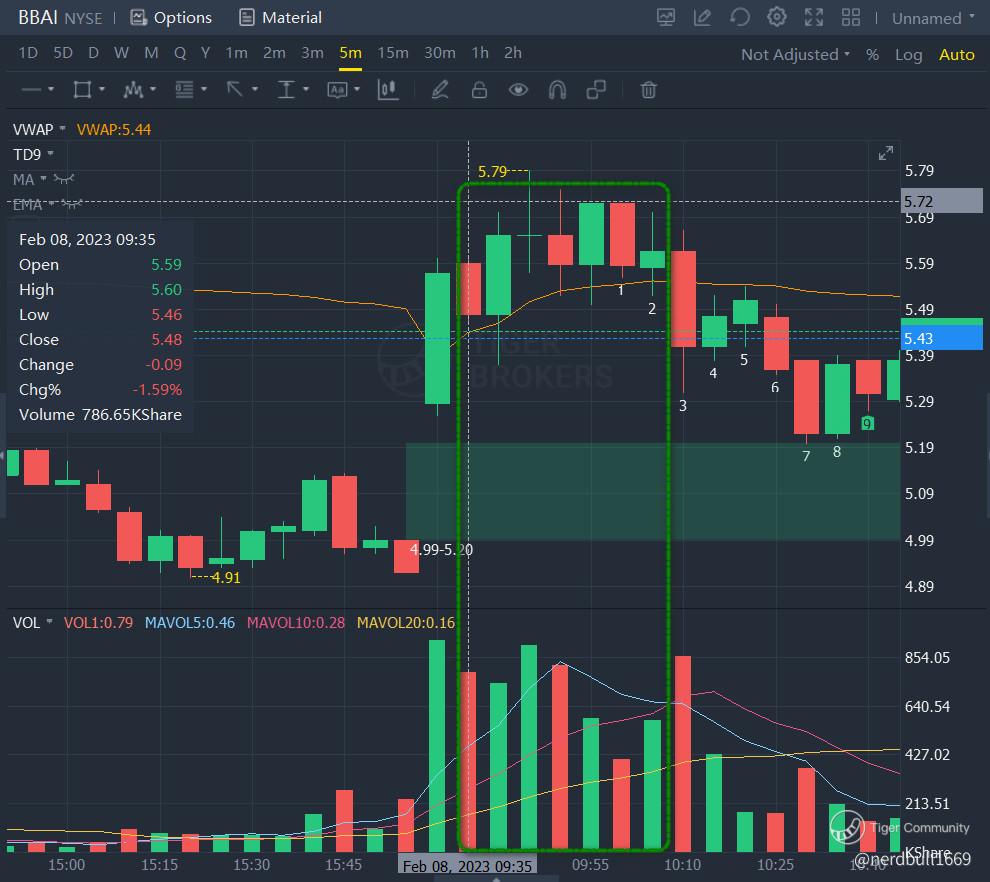Toggle the drawings visibility eye icon
Image resolution: width=990 pixels, height=882 pixels.
[x=518, y=90]
